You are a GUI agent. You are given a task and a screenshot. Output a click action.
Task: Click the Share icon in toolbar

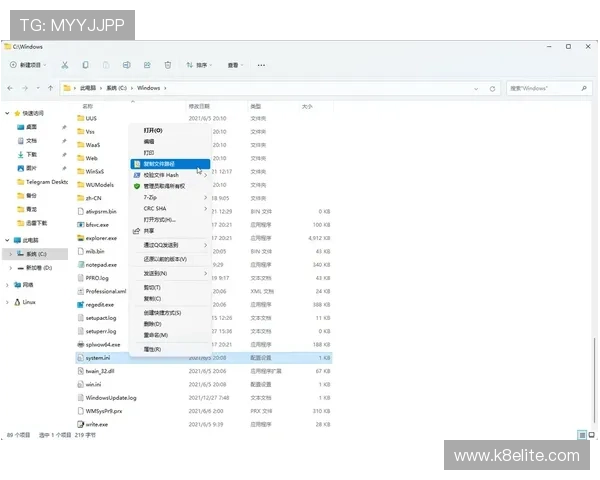pos(147,65)
